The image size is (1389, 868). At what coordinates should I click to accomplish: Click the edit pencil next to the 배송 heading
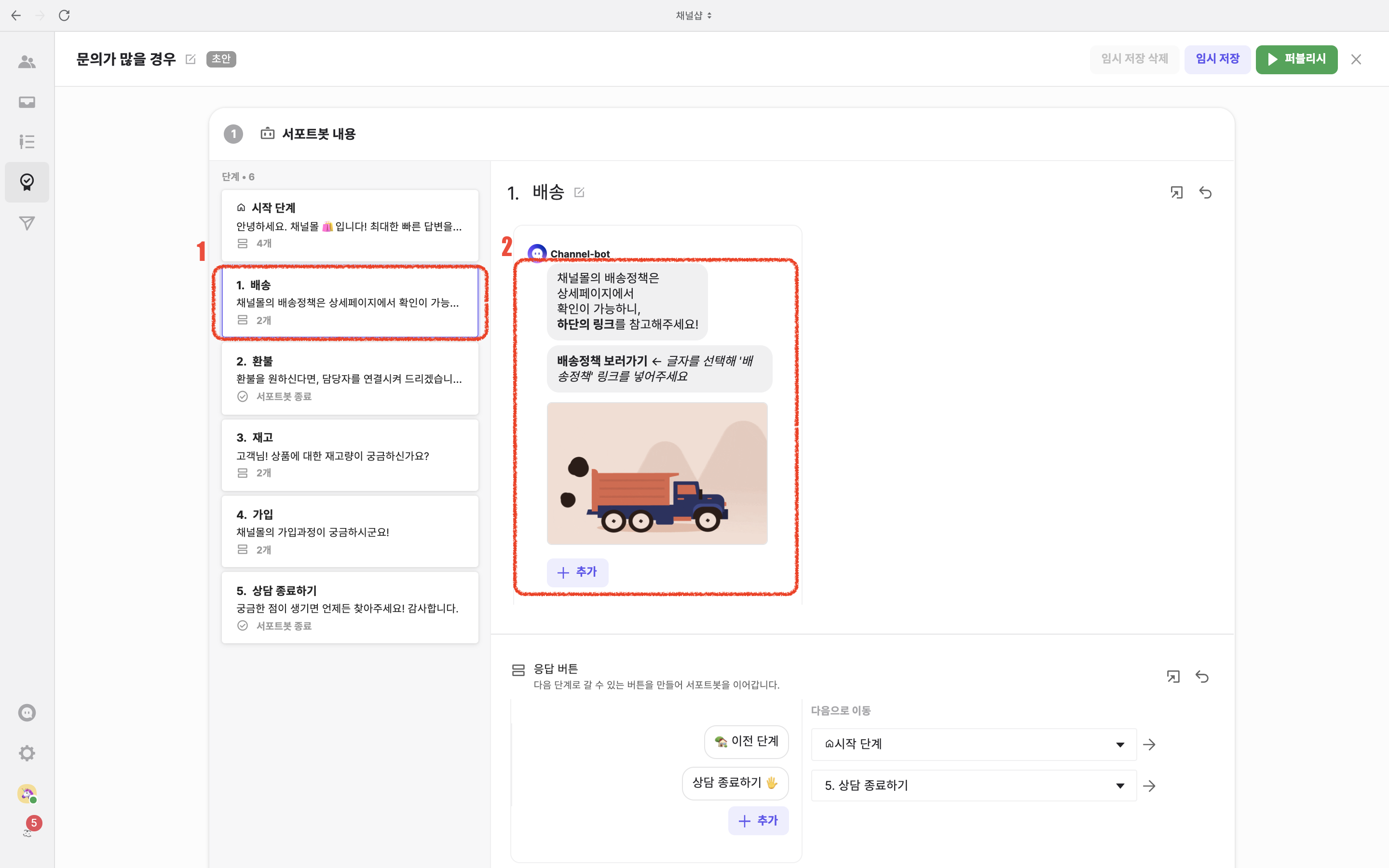[579, 192]
